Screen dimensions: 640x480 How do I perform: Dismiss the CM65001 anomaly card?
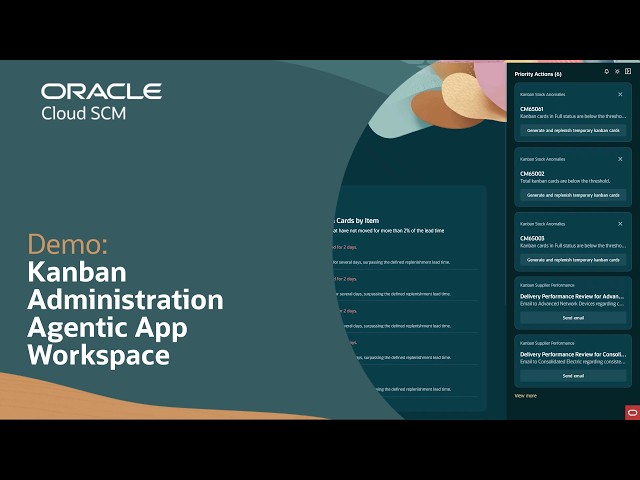[620, 94]
